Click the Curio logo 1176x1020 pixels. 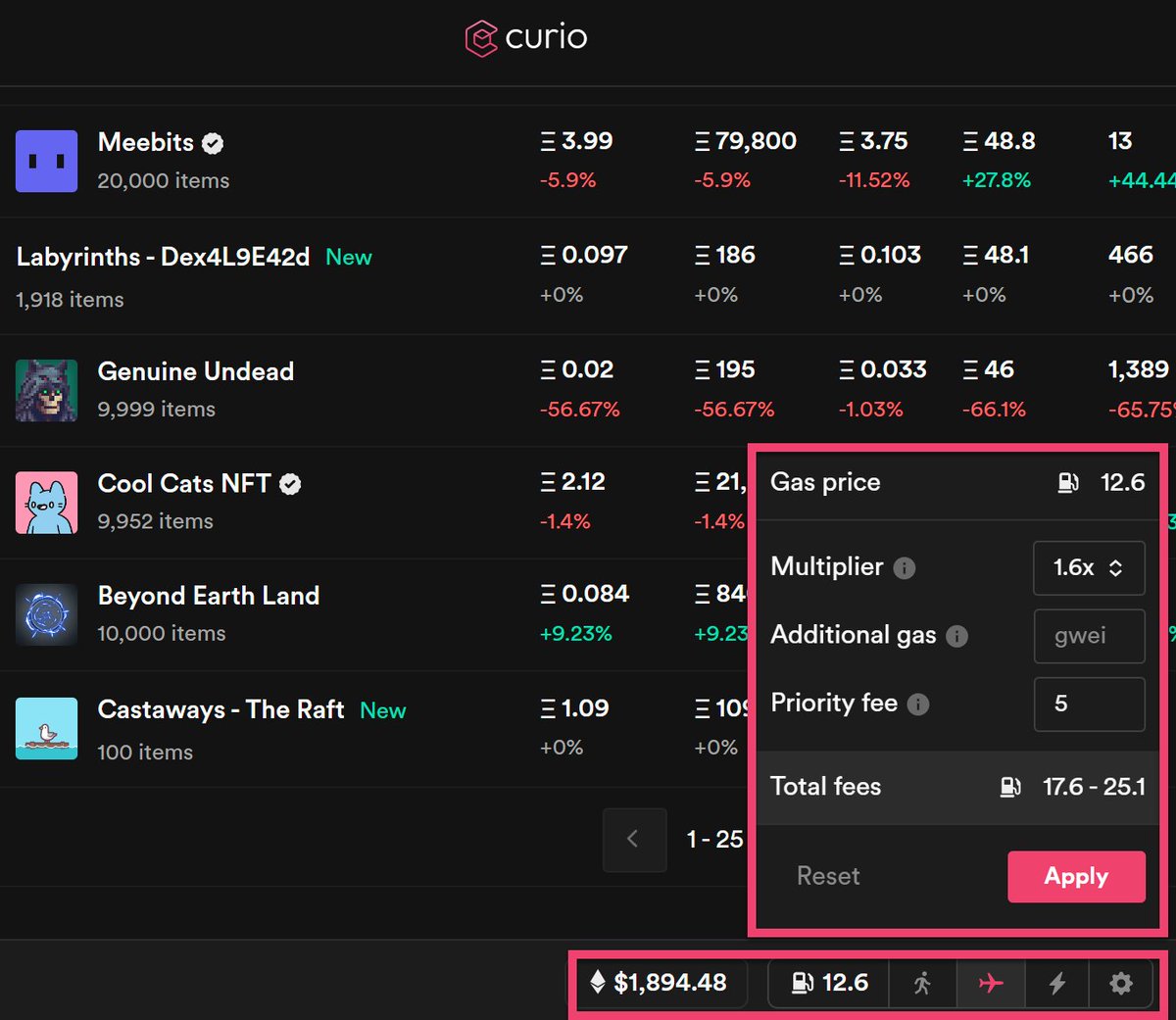[x=526, y=38]
